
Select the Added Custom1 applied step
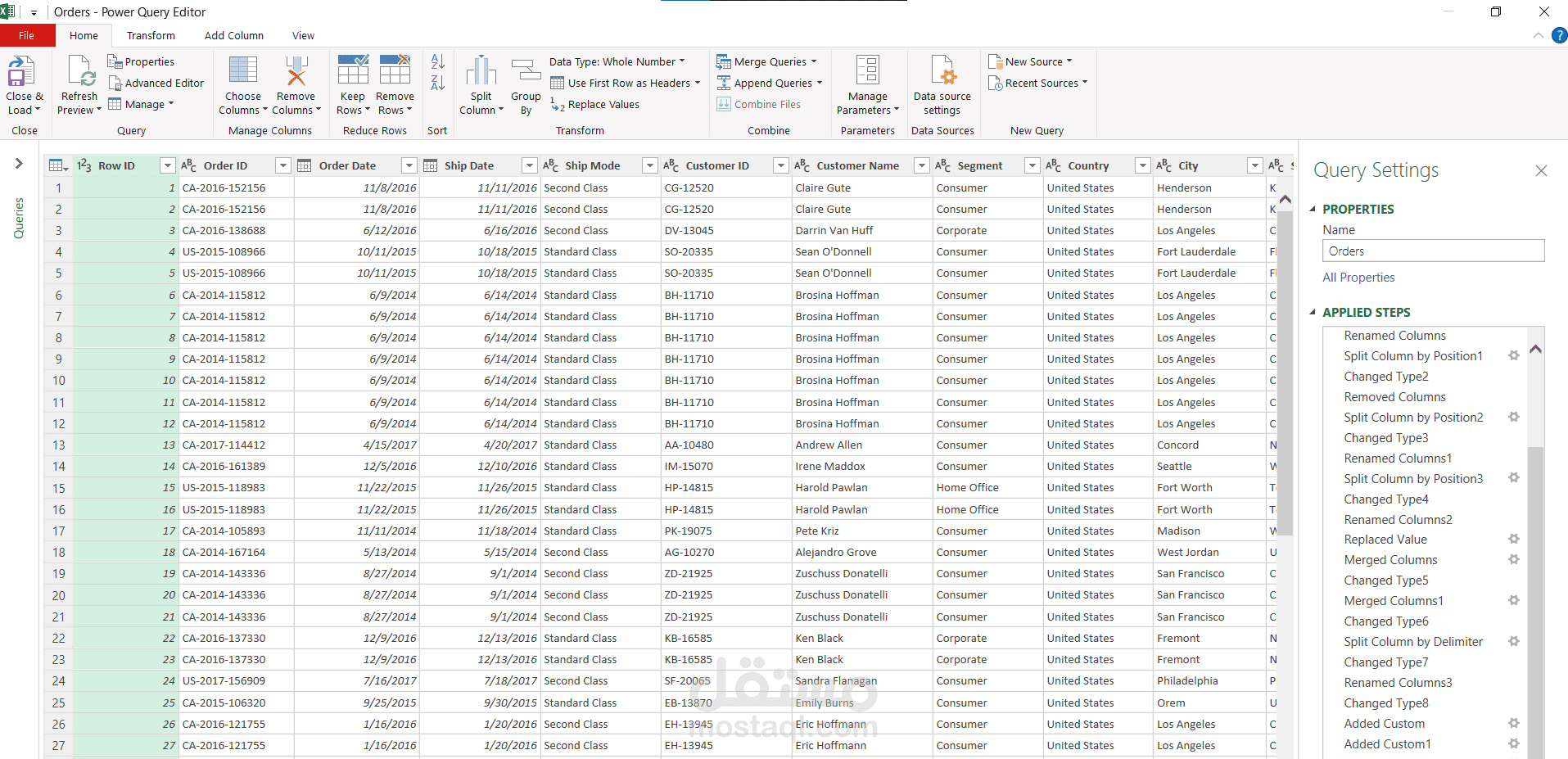[1387, 744]
